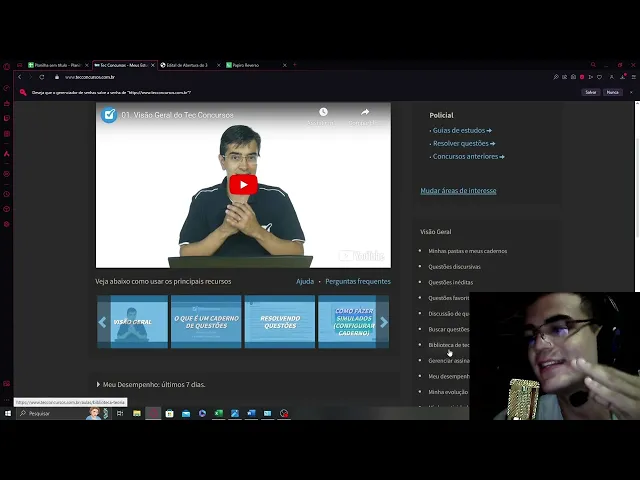Open Task View on the taskbar
This screenshot has height=480, width=640.
tap(120, 413)
